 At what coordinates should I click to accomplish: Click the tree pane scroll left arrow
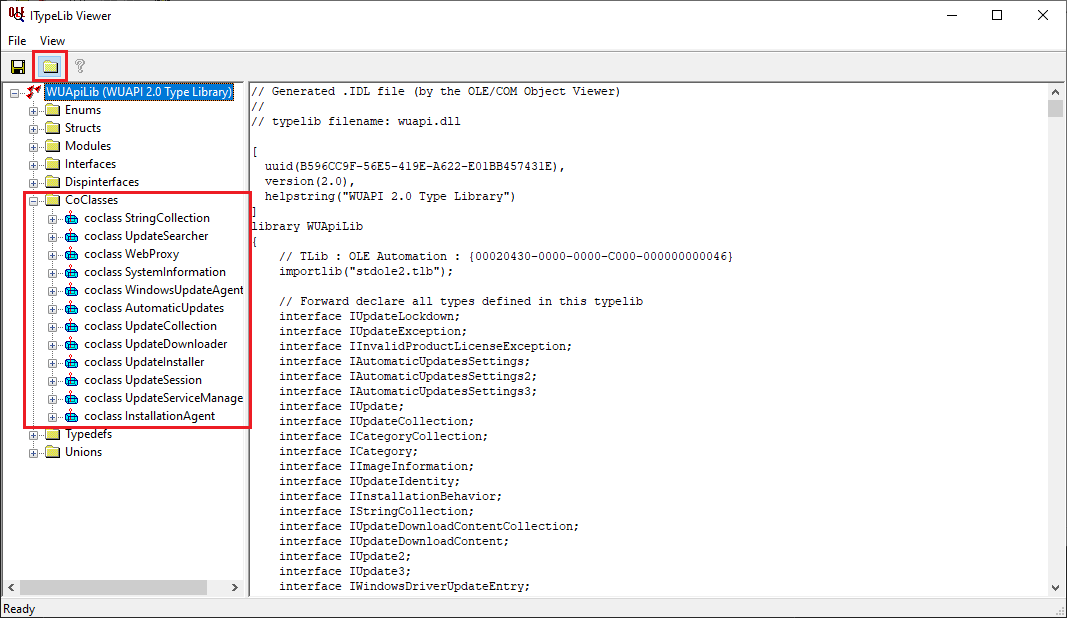(x=12, y=587)
